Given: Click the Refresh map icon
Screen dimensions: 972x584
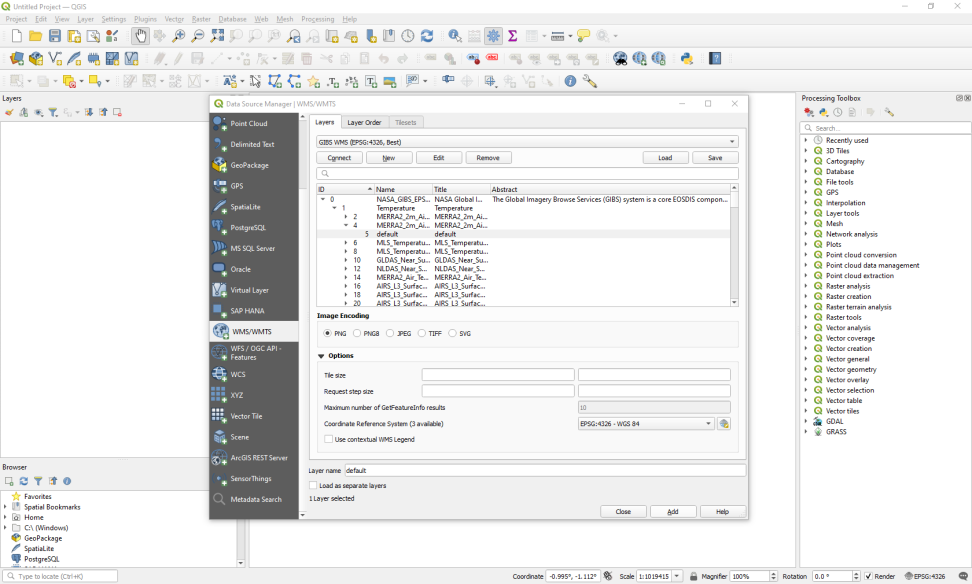Looking at the screenshot, I should 427,36.
